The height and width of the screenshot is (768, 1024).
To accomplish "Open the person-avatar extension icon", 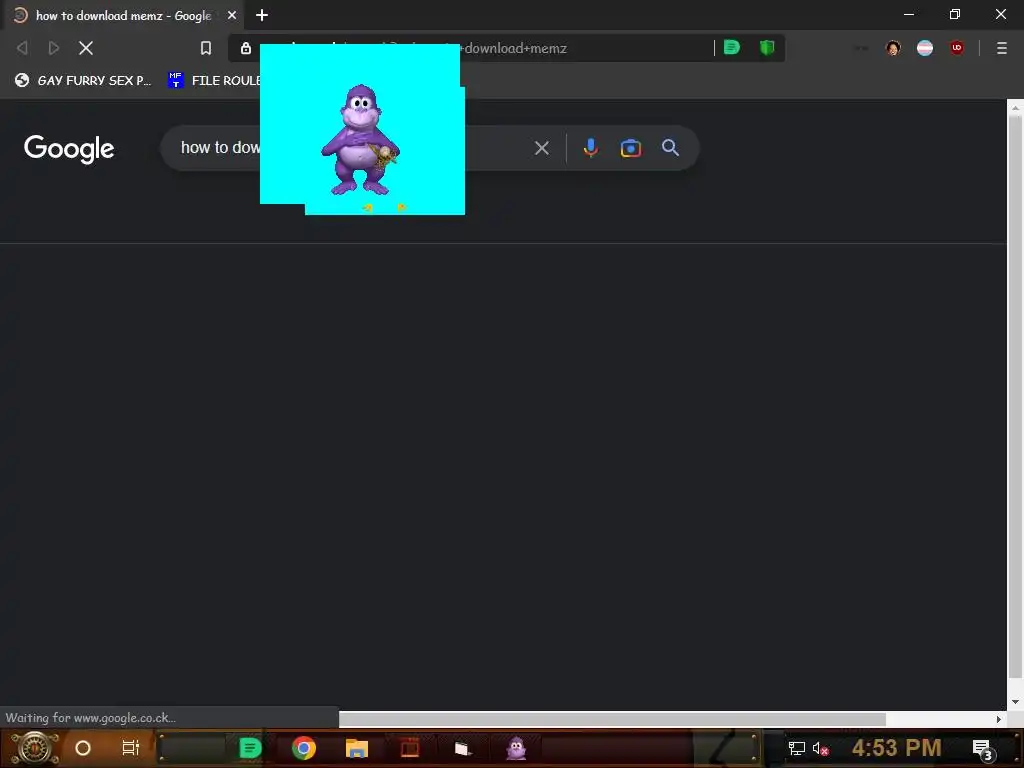I will 893,48.
